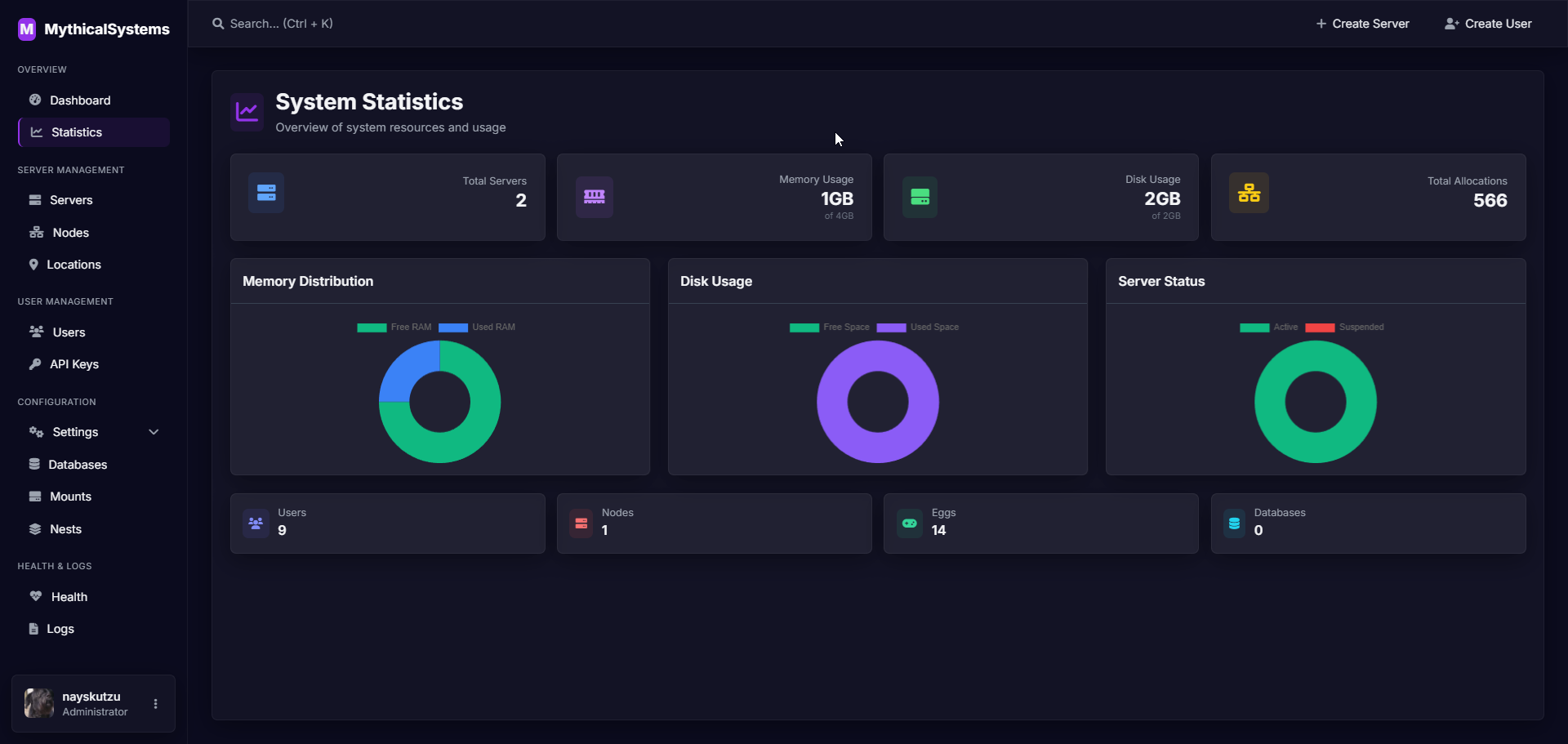
Task: Click the Nests layers icon in sidebar
Action: [x=35, y=528]
